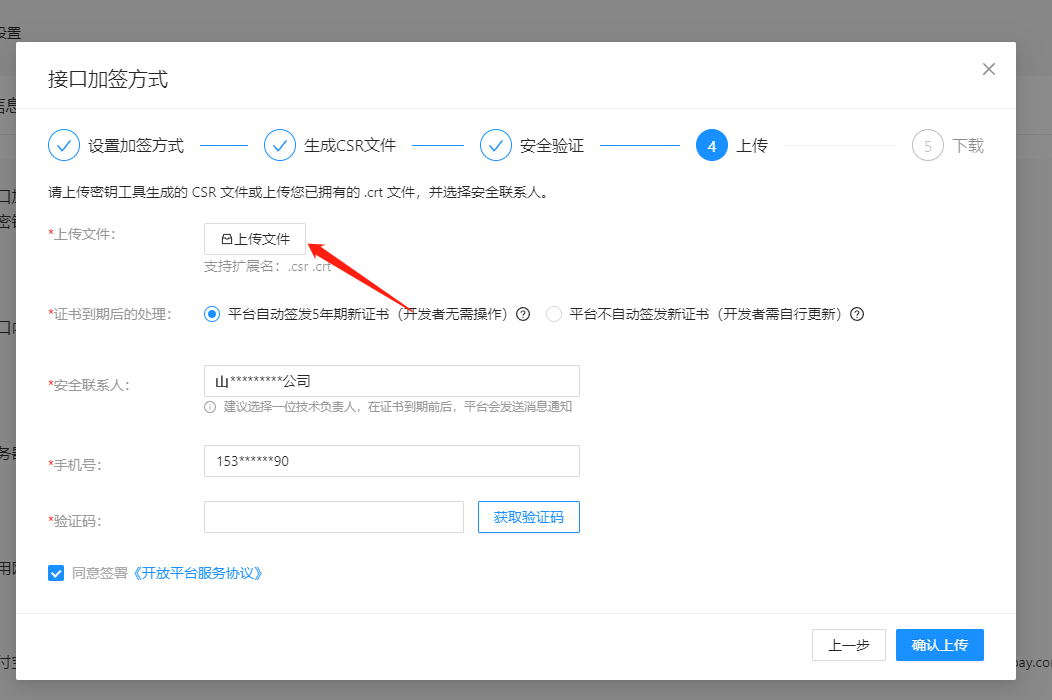The image size is (1052, 700).
Task: Click the info icon under 安全联系人 field
Action: (x=210, y=407)
